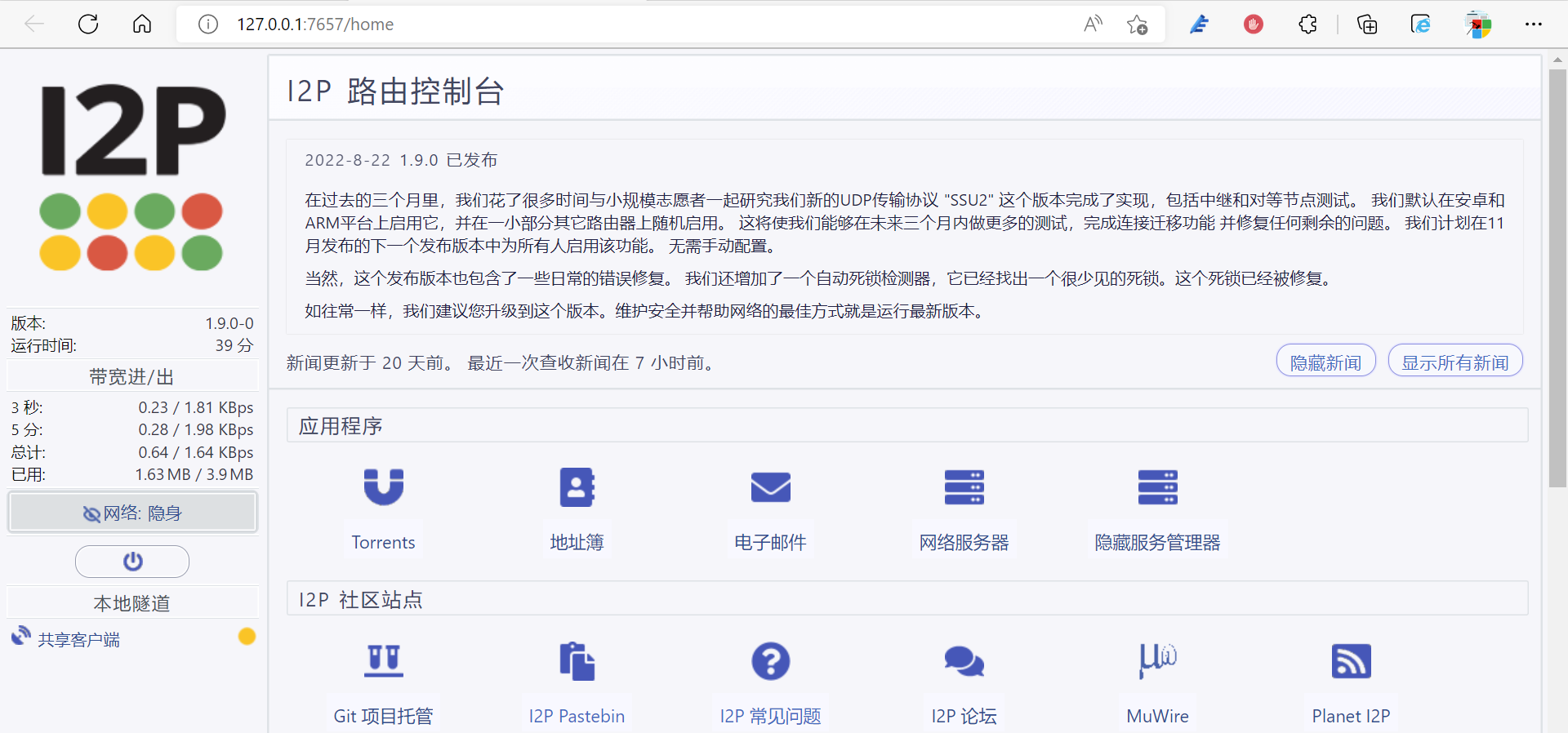Open the 共享客户端 tunnel link

click(x=78, y=640)
